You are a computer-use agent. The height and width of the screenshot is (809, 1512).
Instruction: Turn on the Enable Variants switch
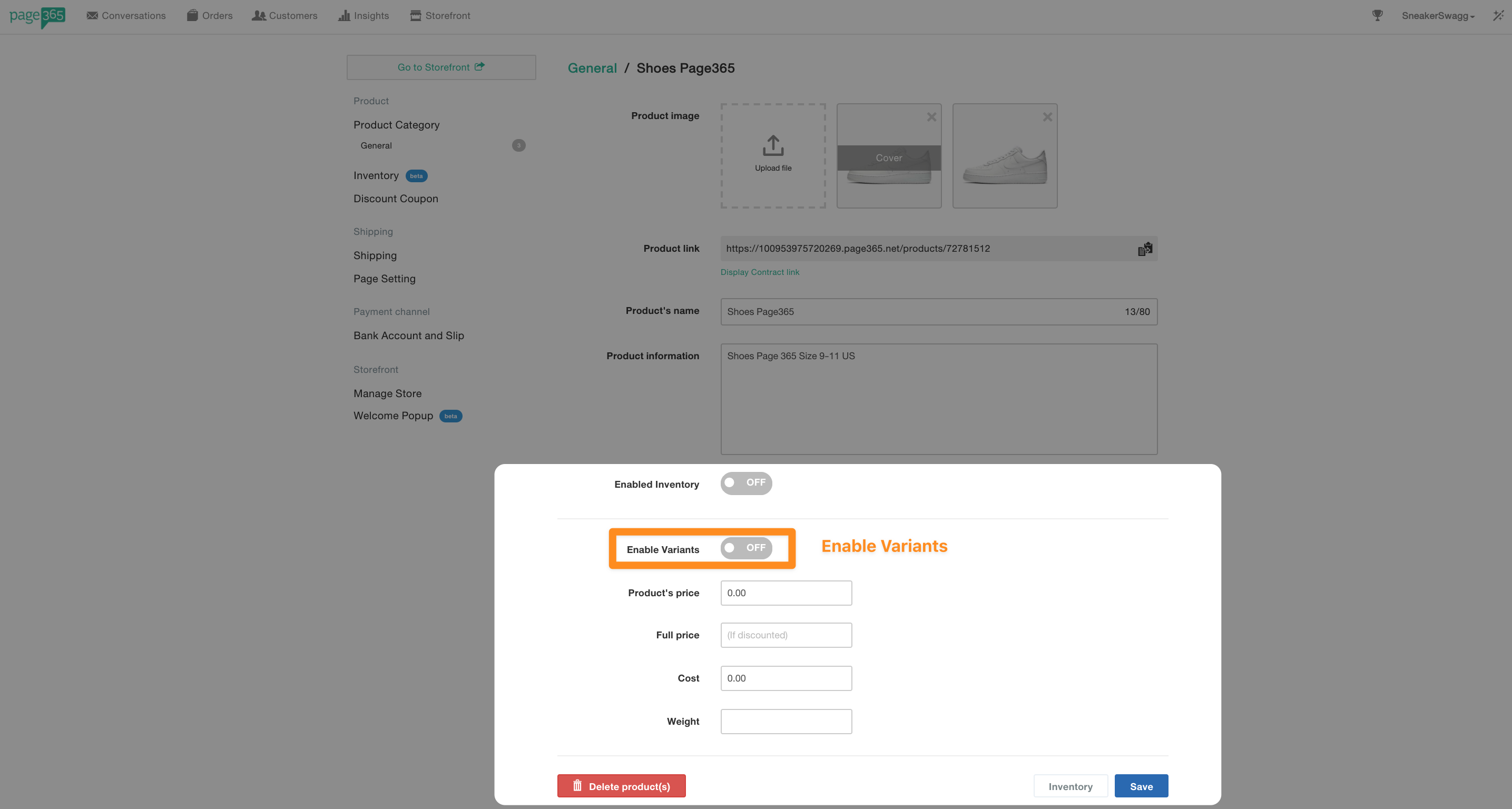[745, 548]
